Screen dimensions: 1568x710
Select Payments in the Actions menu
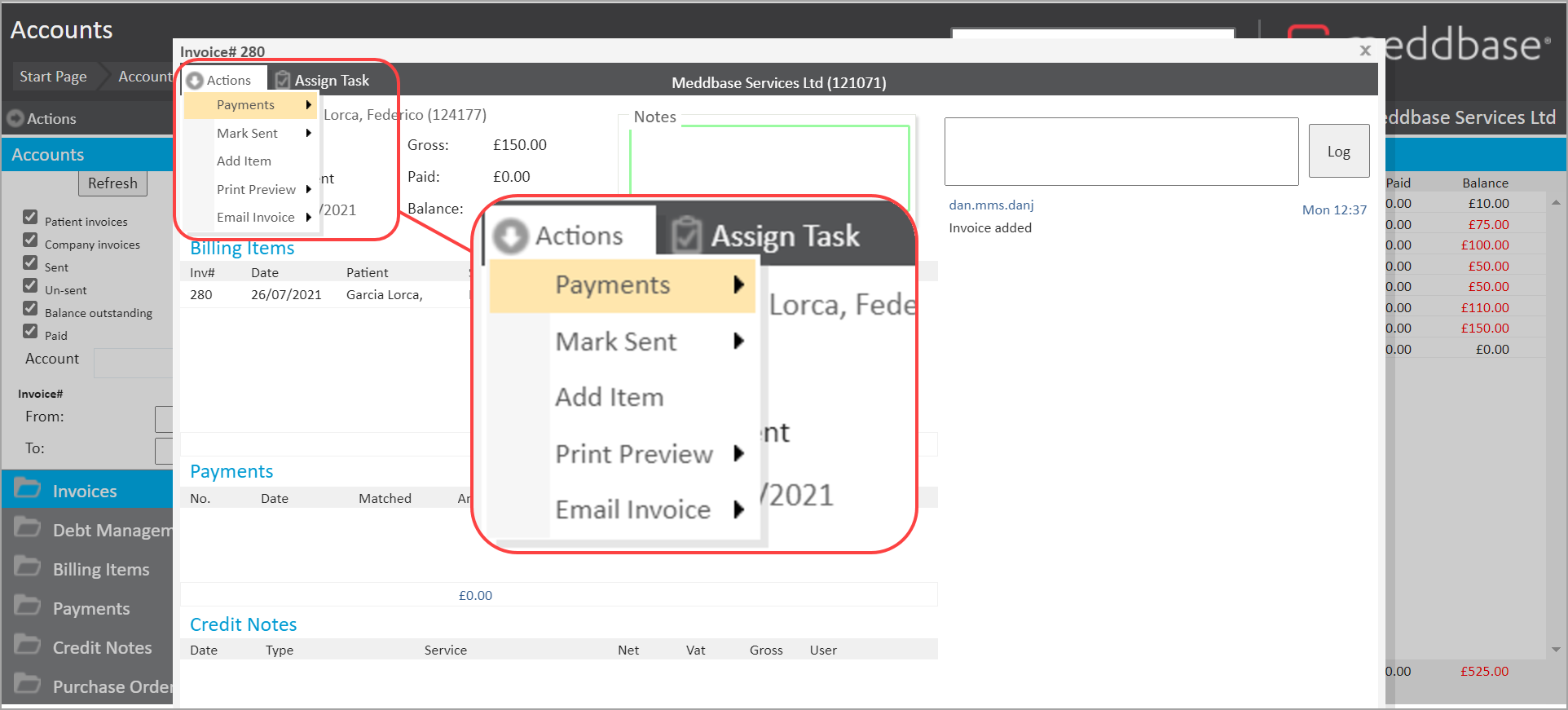(x=250, y=105)
